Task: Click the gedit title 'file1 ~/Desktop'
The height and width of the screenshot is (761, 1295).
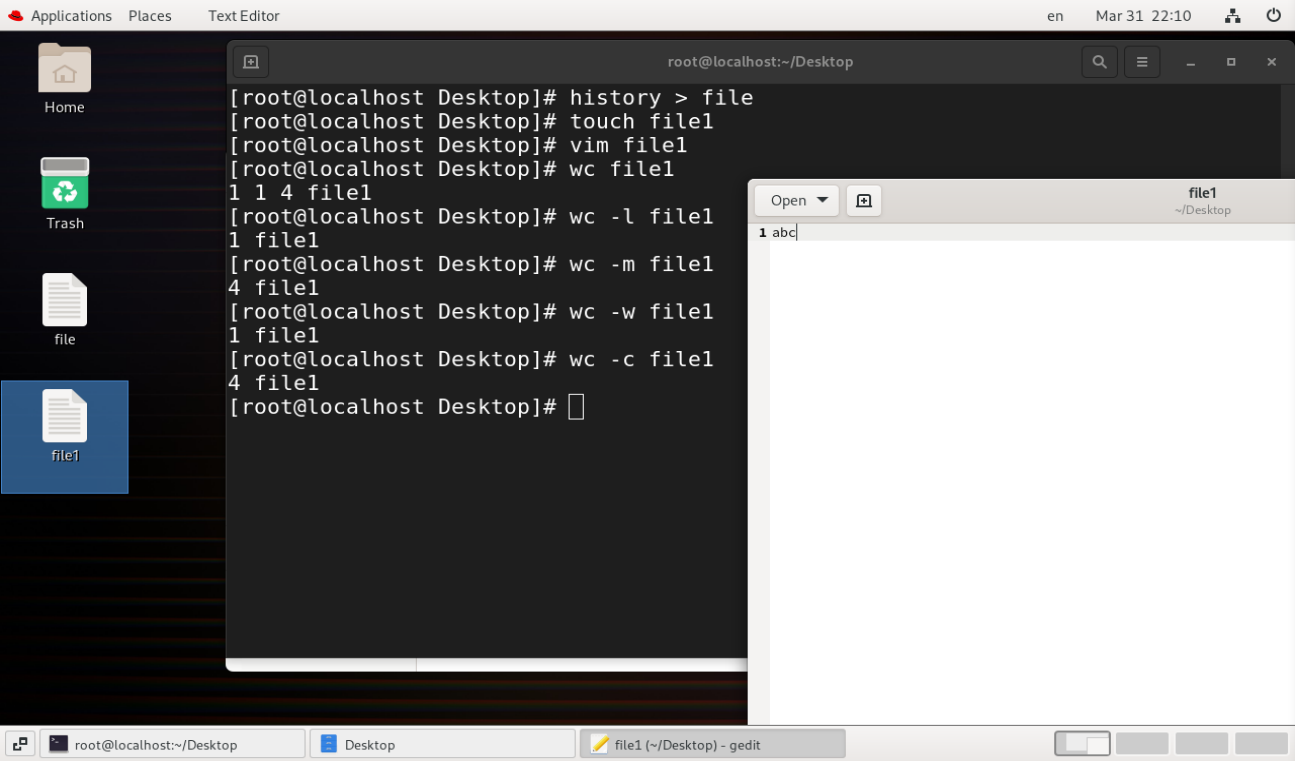Action: [x=1202, y=201]
